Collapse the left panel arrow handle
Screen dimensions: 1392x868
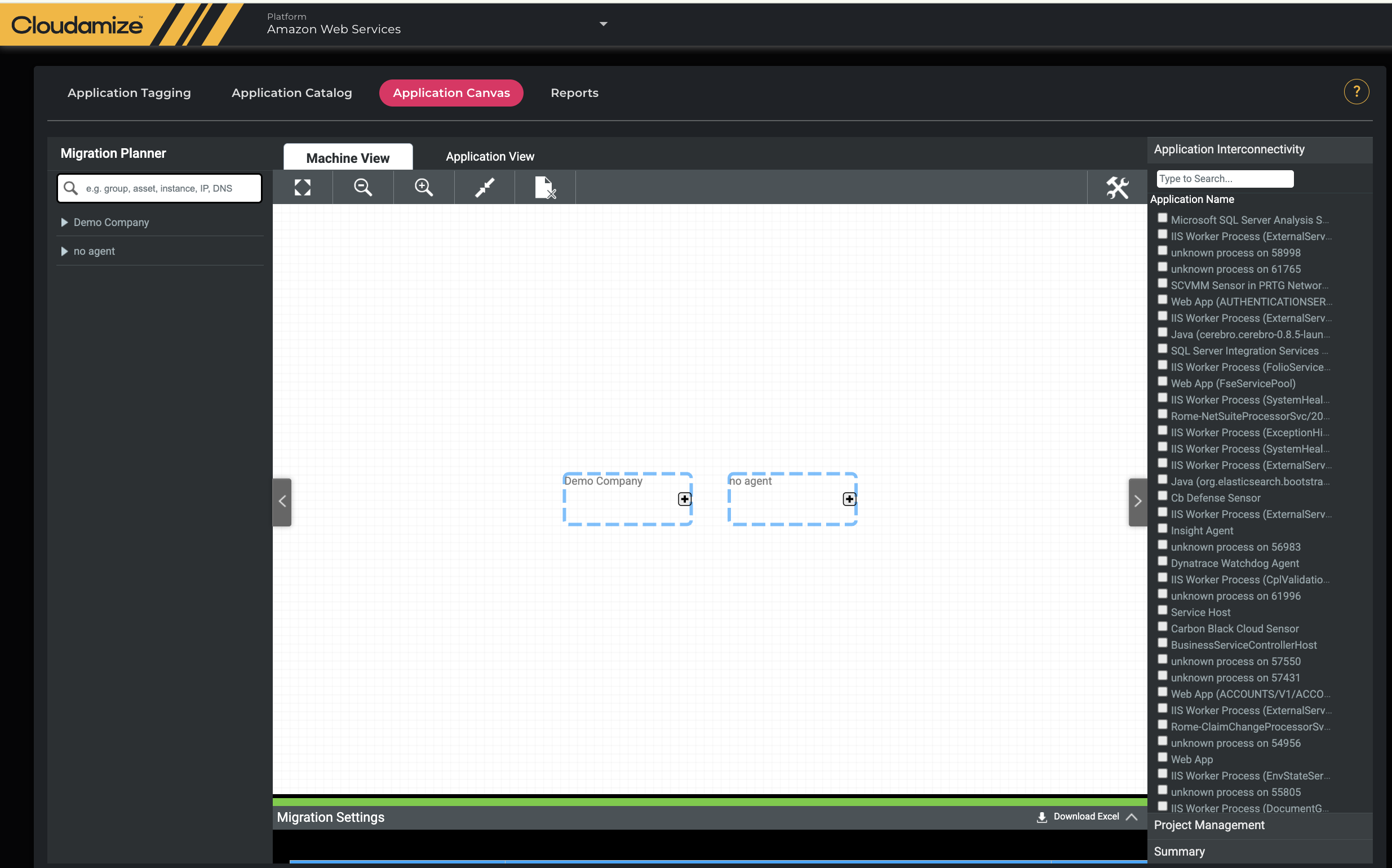(282, 501)
